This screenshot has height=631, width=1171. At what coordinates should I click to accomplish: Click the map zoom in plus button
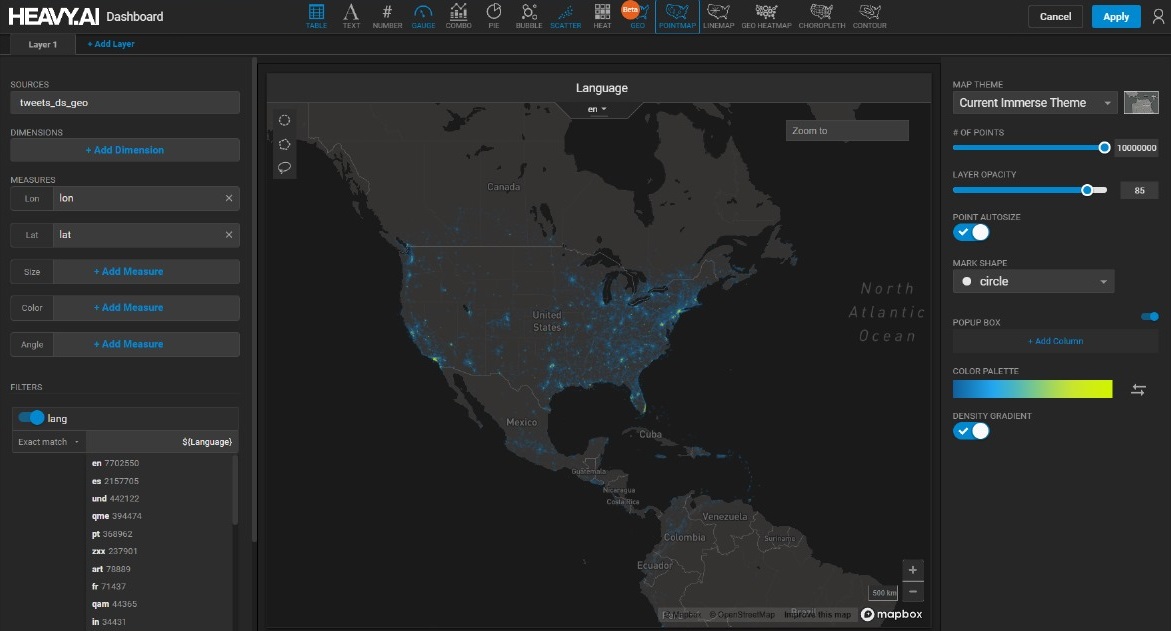[x=912, y=570]
